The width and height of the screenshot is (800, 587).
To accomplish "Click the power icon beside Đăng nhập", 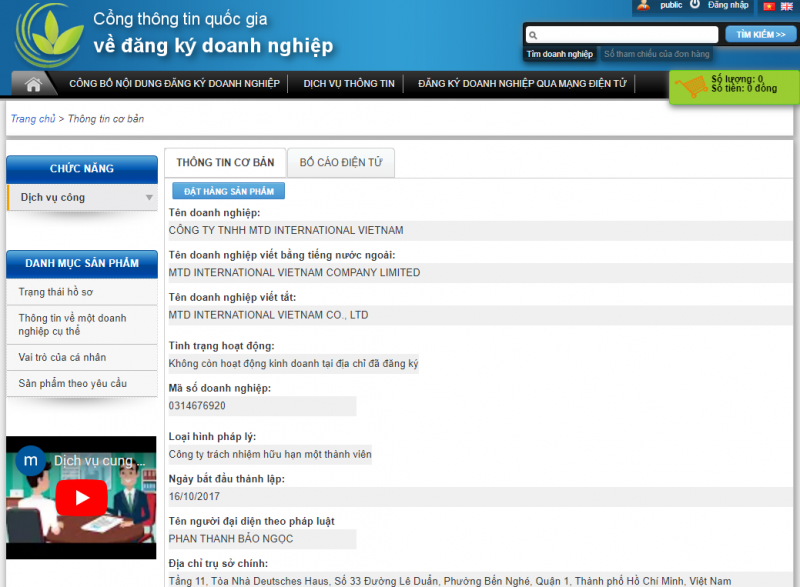I will [695, 5].
